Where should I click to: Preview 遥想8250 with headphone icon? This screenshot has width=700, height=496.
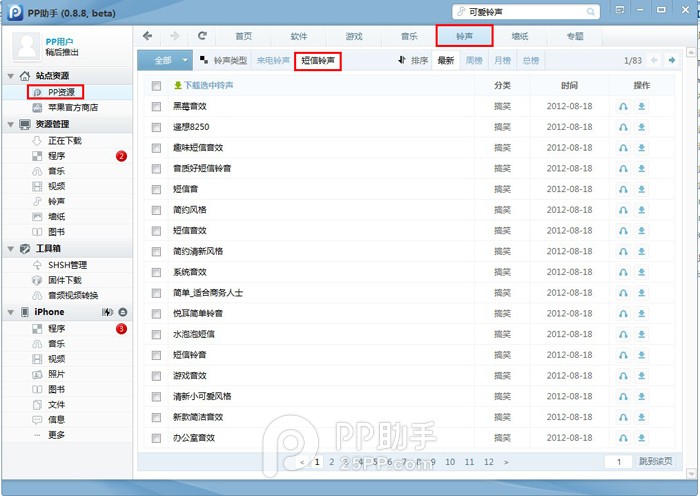(x=623, y=127)
